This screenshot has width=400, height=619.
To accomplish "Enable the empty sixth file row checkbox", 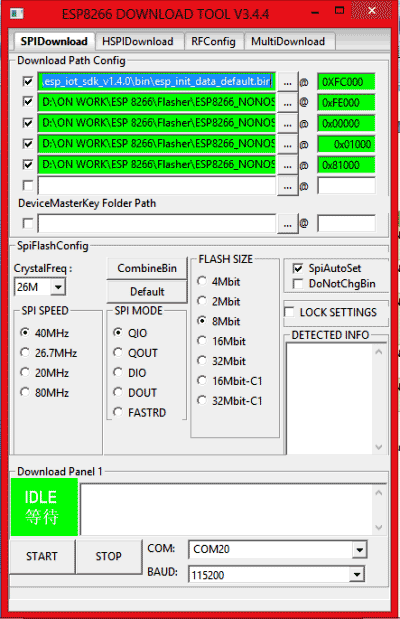I will click(28, 185).
